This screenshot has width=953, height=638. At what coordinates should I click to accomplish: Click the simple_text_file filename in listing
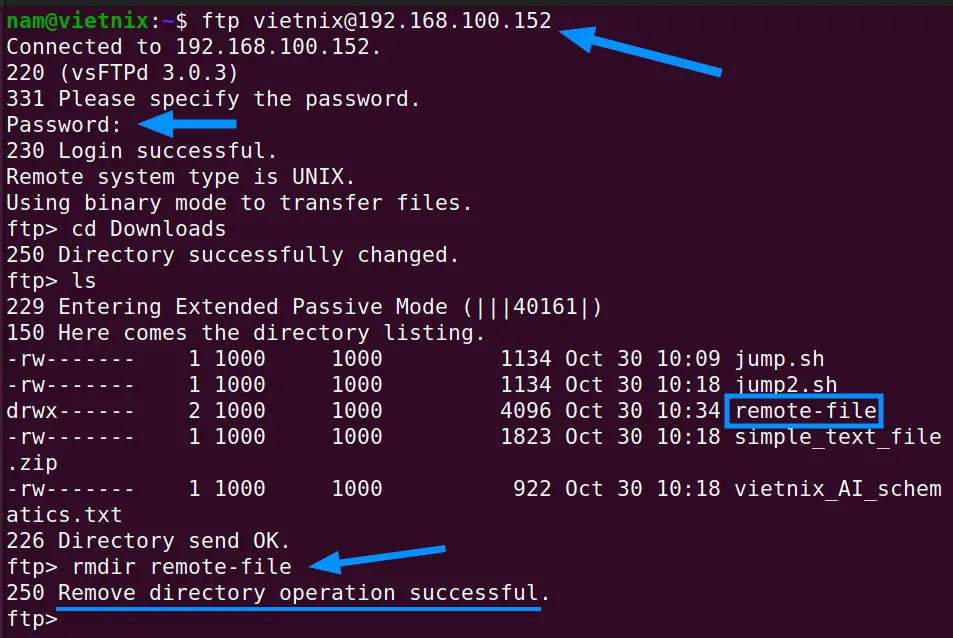[838, 437]
